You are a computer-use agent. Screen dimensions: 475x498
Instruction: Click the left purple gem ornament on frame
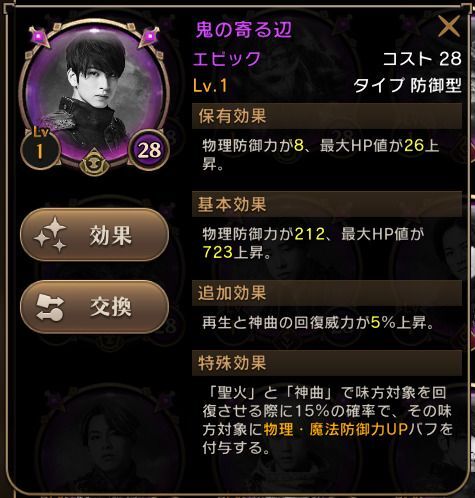click(40, 36)
